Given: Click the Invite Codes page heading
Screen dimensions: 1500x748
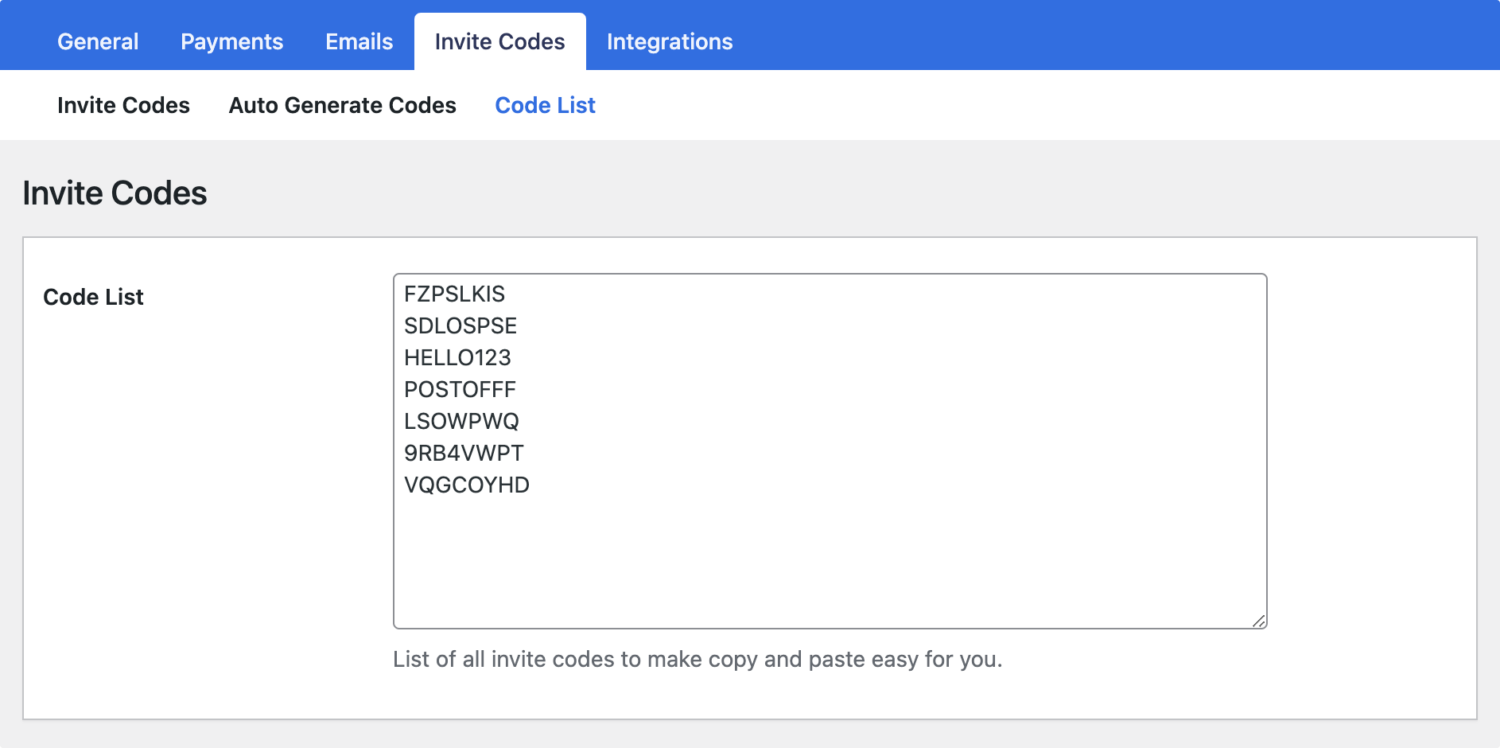Looking at the screenshot, I should pyautogui.click(x=115, y=193).
